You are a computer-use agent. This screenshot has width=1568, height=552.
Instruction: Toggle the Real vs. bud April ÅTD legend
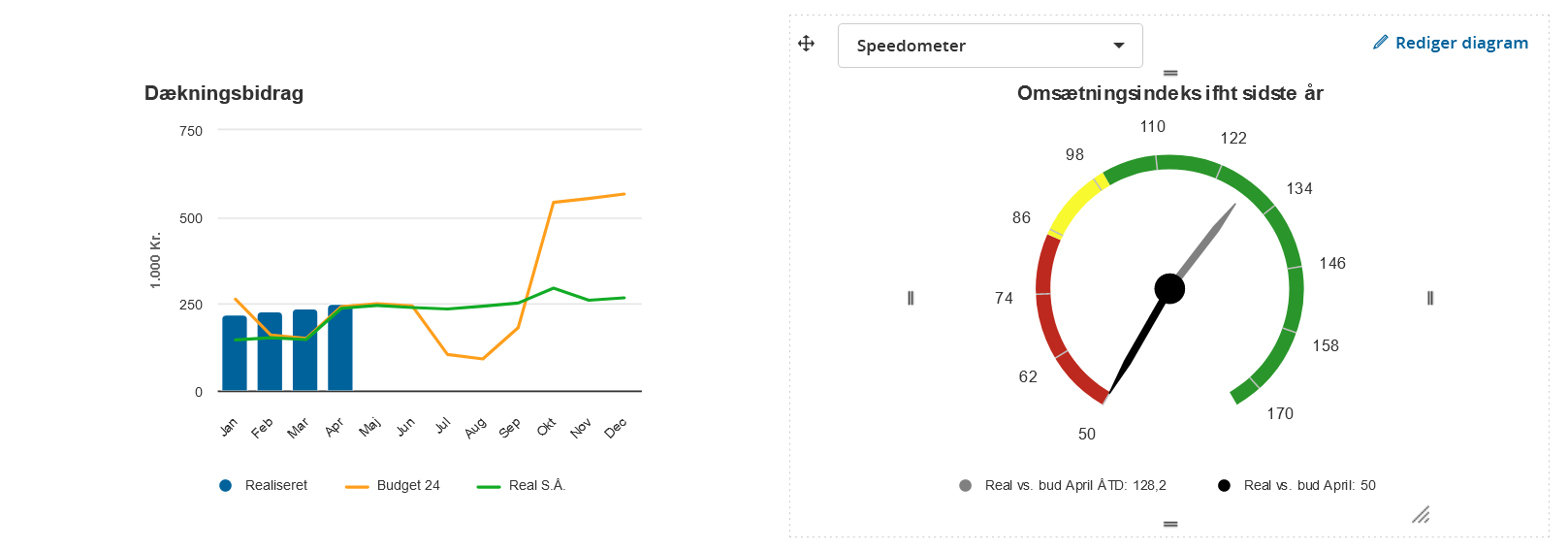1063,485
